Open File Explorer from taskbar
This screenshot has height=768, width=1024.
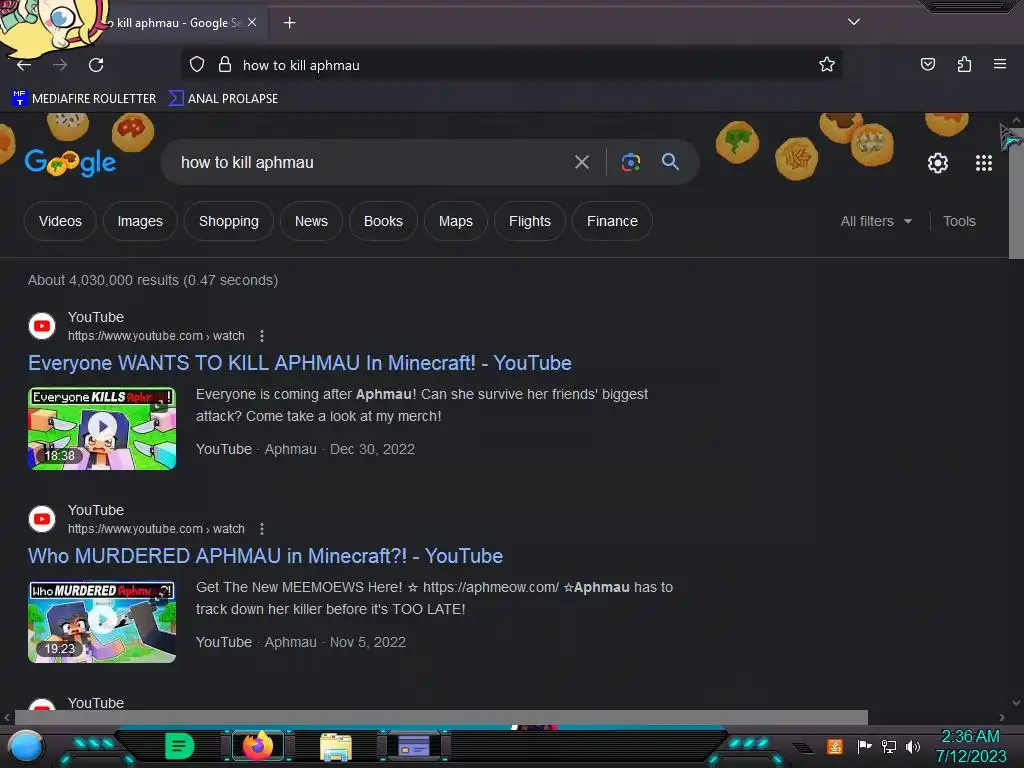coord(336,746)
